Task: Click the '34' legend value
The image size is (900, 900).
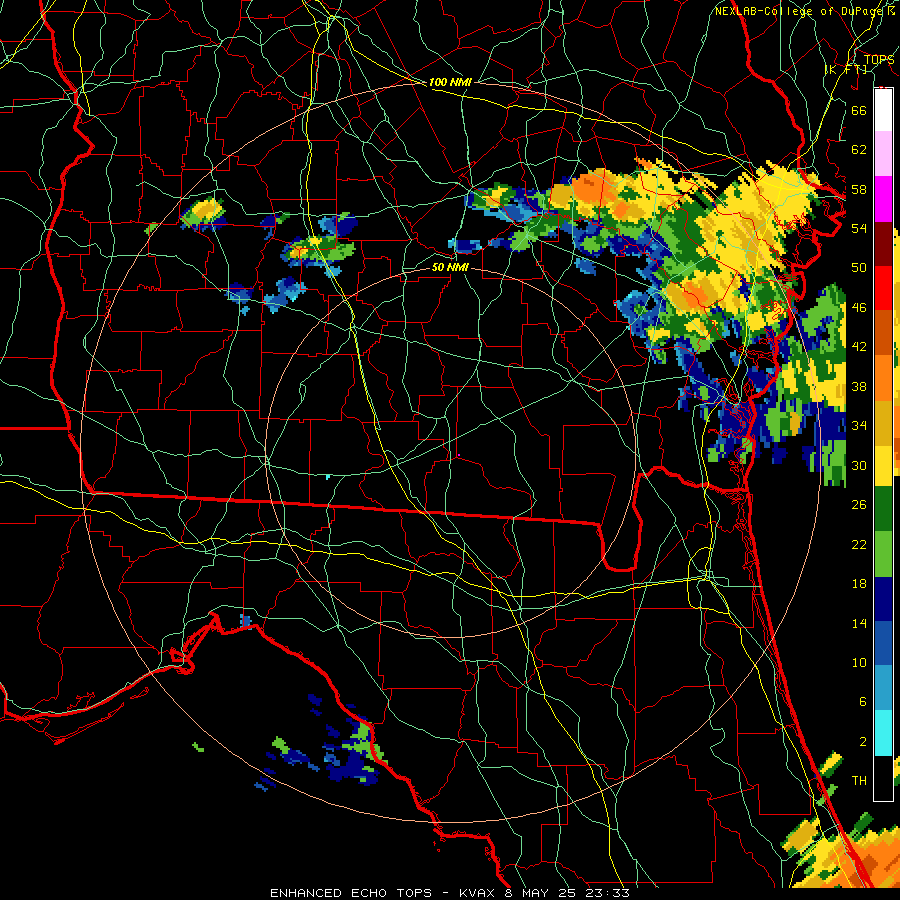Action: 859,425
